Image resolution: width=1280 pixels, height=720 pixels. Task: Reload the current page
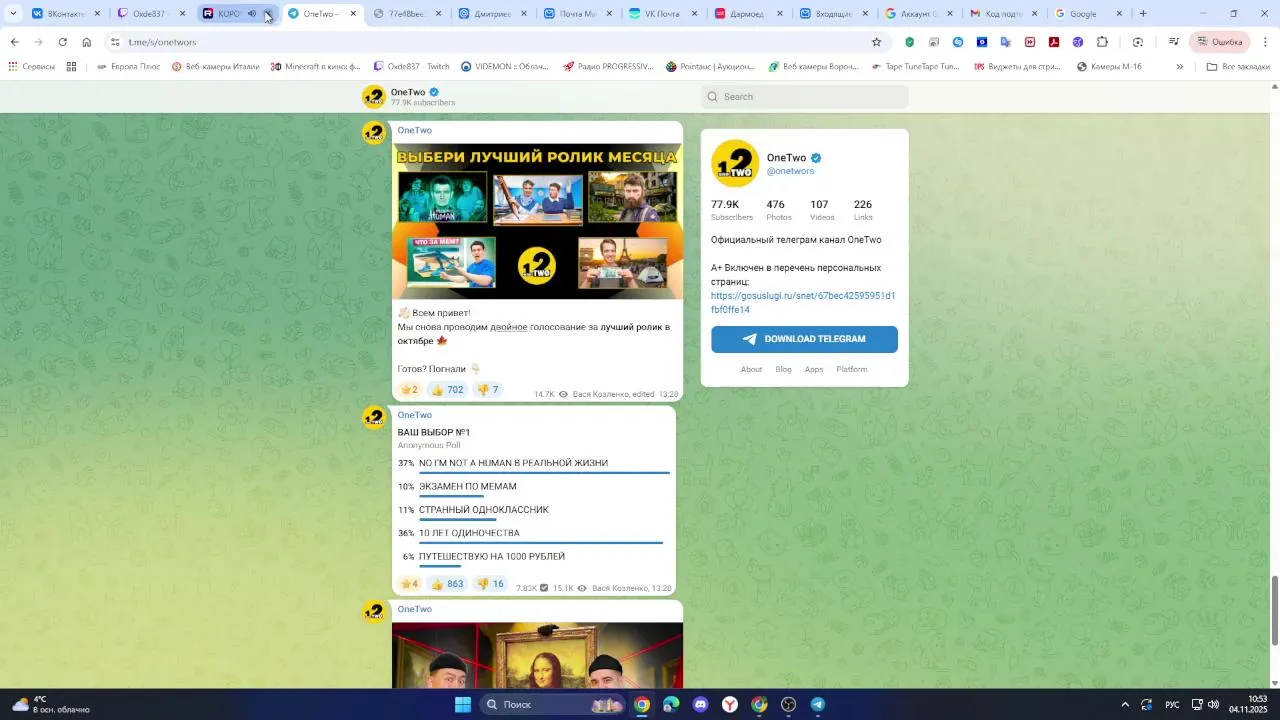click(x=62, y=42)
